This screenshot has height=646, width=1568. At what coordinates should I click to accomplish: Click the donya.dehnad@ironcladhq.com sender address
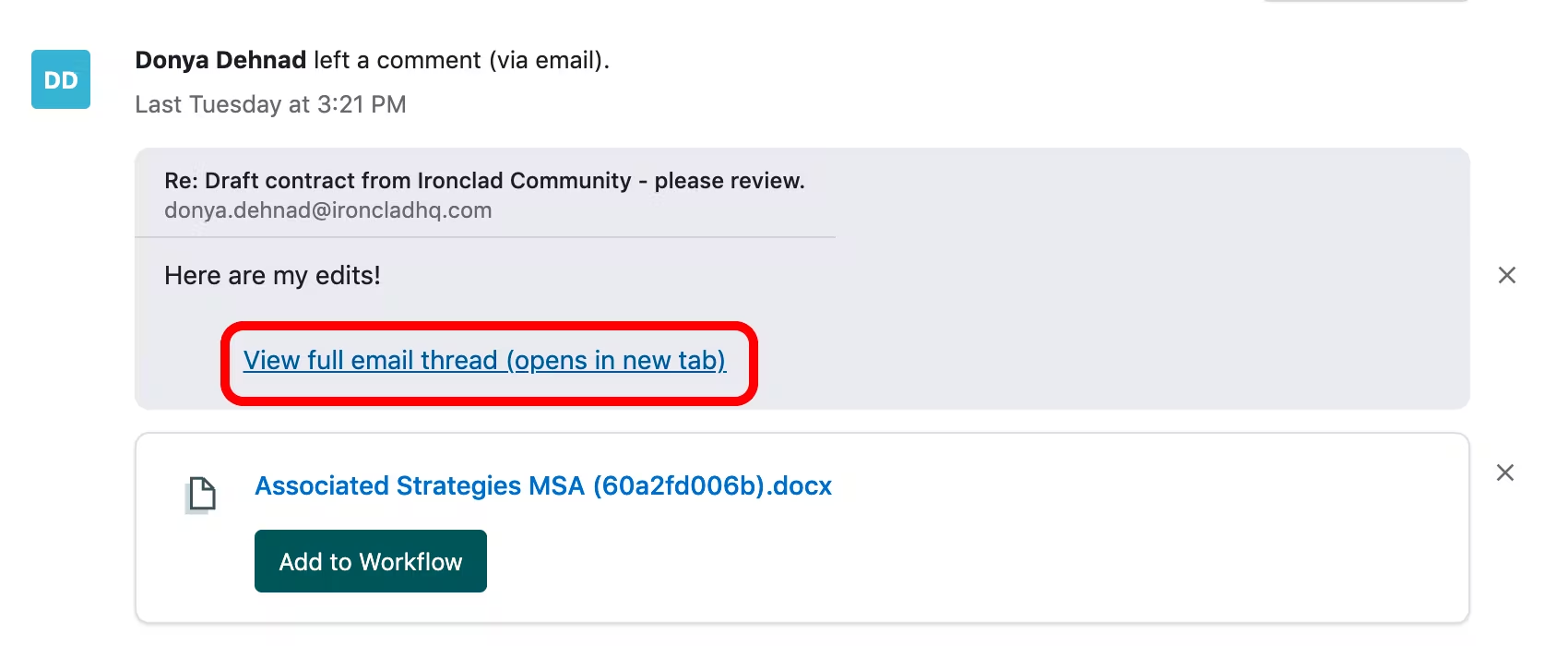click(327, 210)
